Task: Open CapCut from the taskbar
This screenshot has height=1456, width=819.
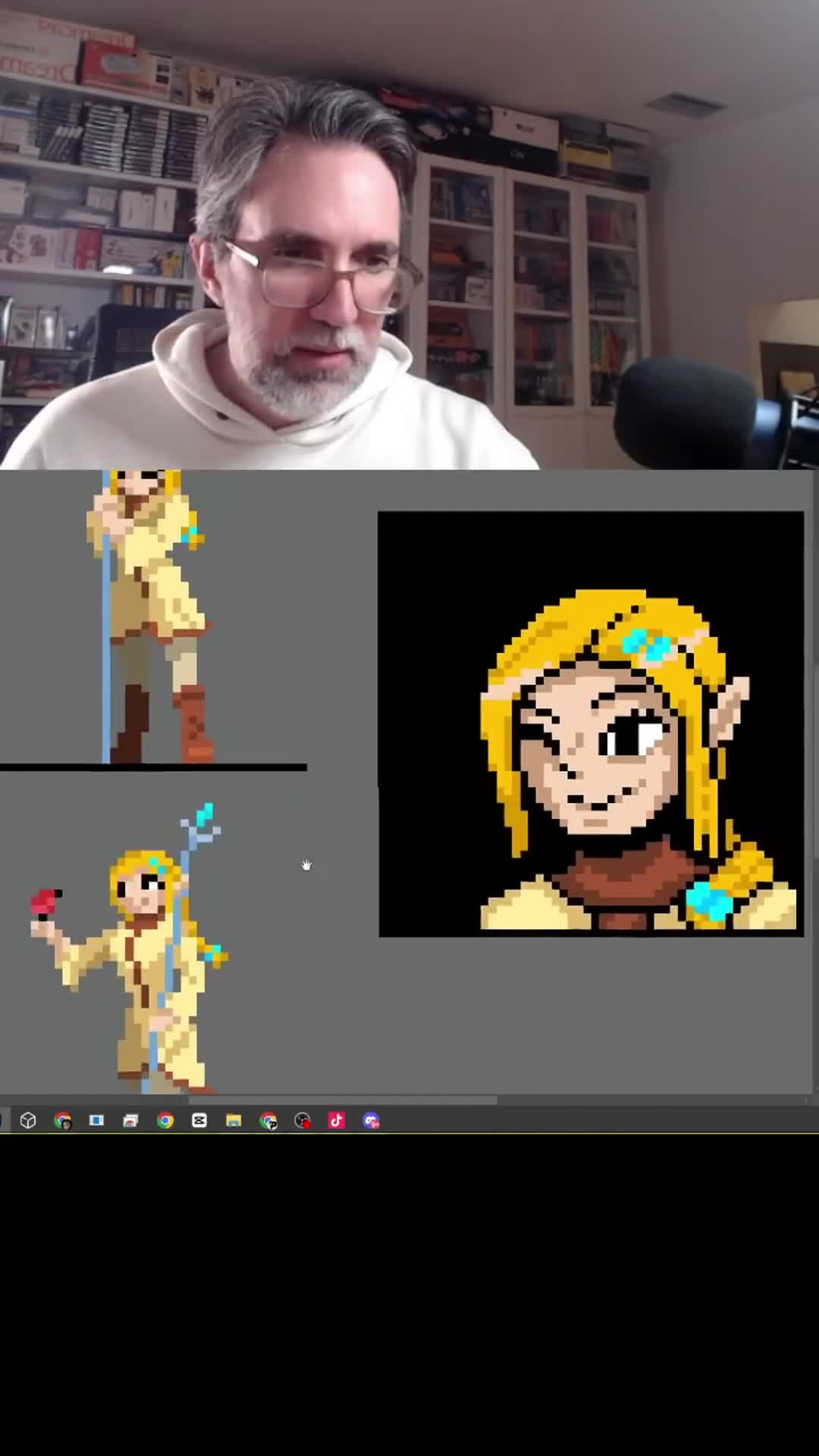Action: tap(199, 1120)
